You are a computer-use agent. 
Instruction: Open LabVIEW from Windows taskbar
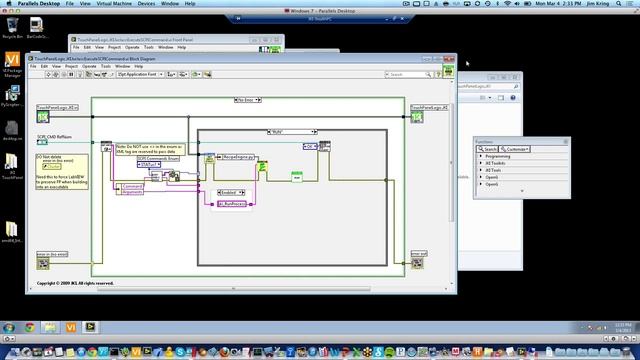coord(90,327)
